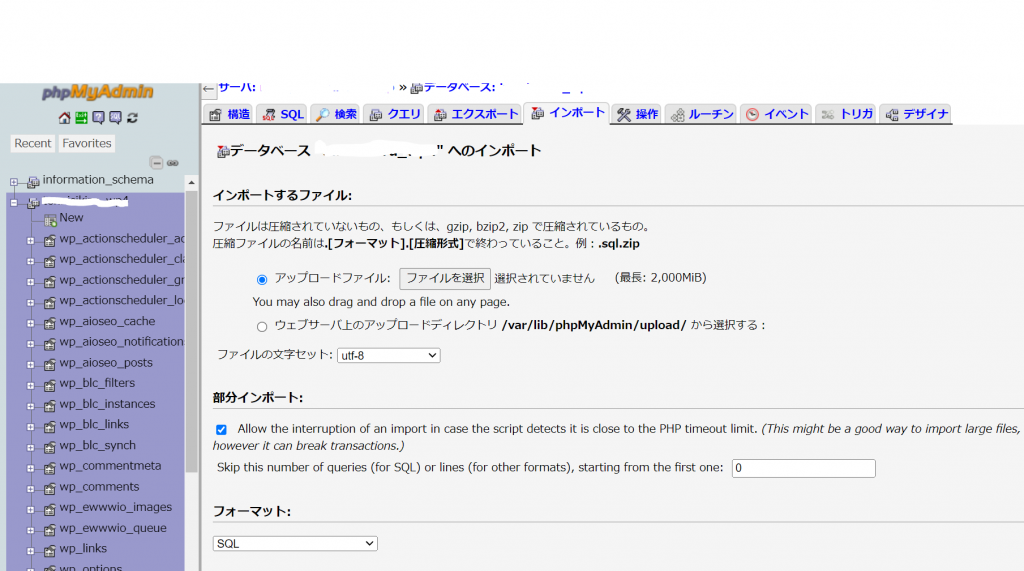
Task: Expand the wp_ewwwio_images table node
Action: pyautogui.click(x=30, y=510)
